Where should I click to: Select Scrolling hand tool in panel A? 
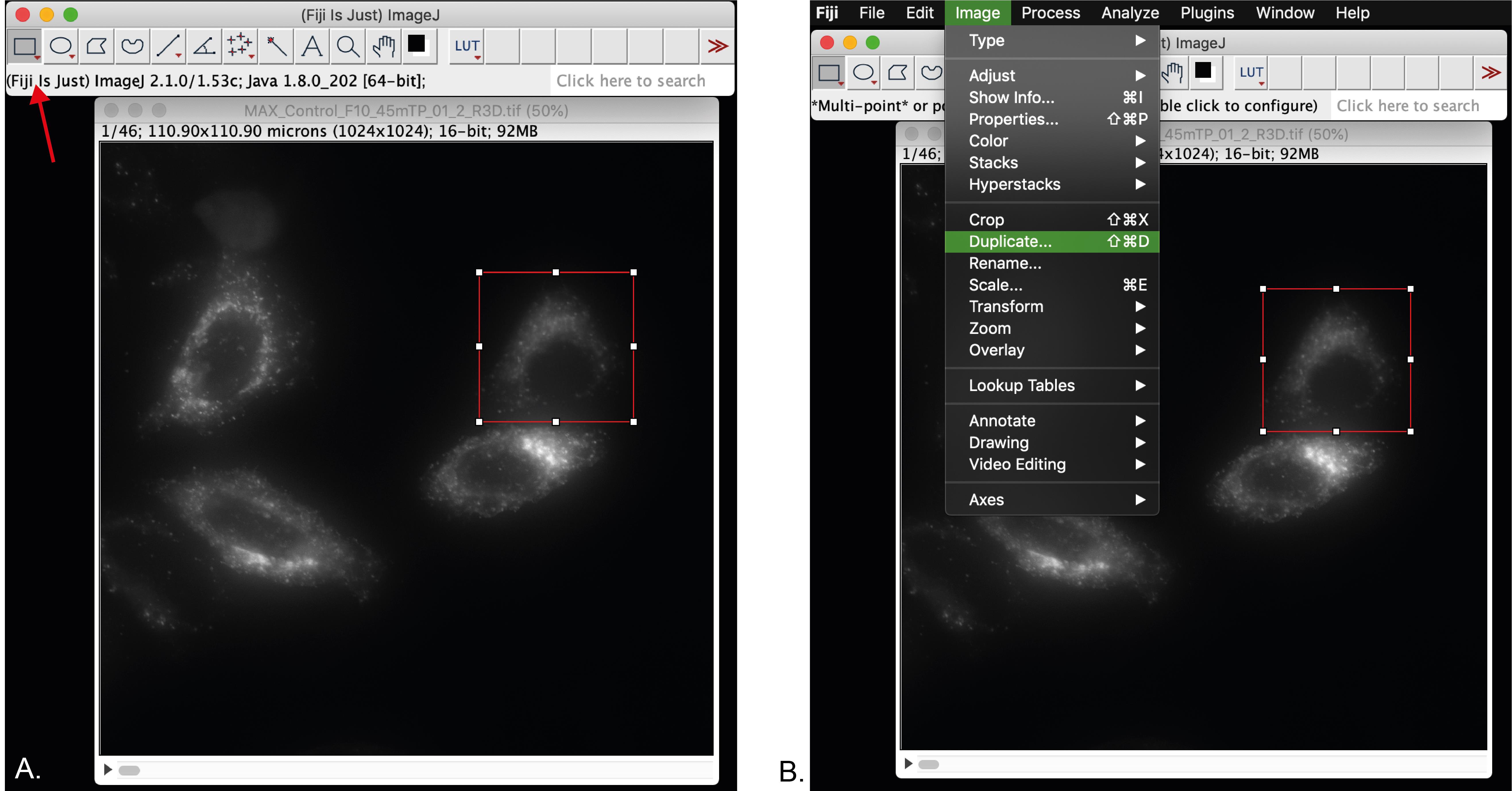point(383,46)
